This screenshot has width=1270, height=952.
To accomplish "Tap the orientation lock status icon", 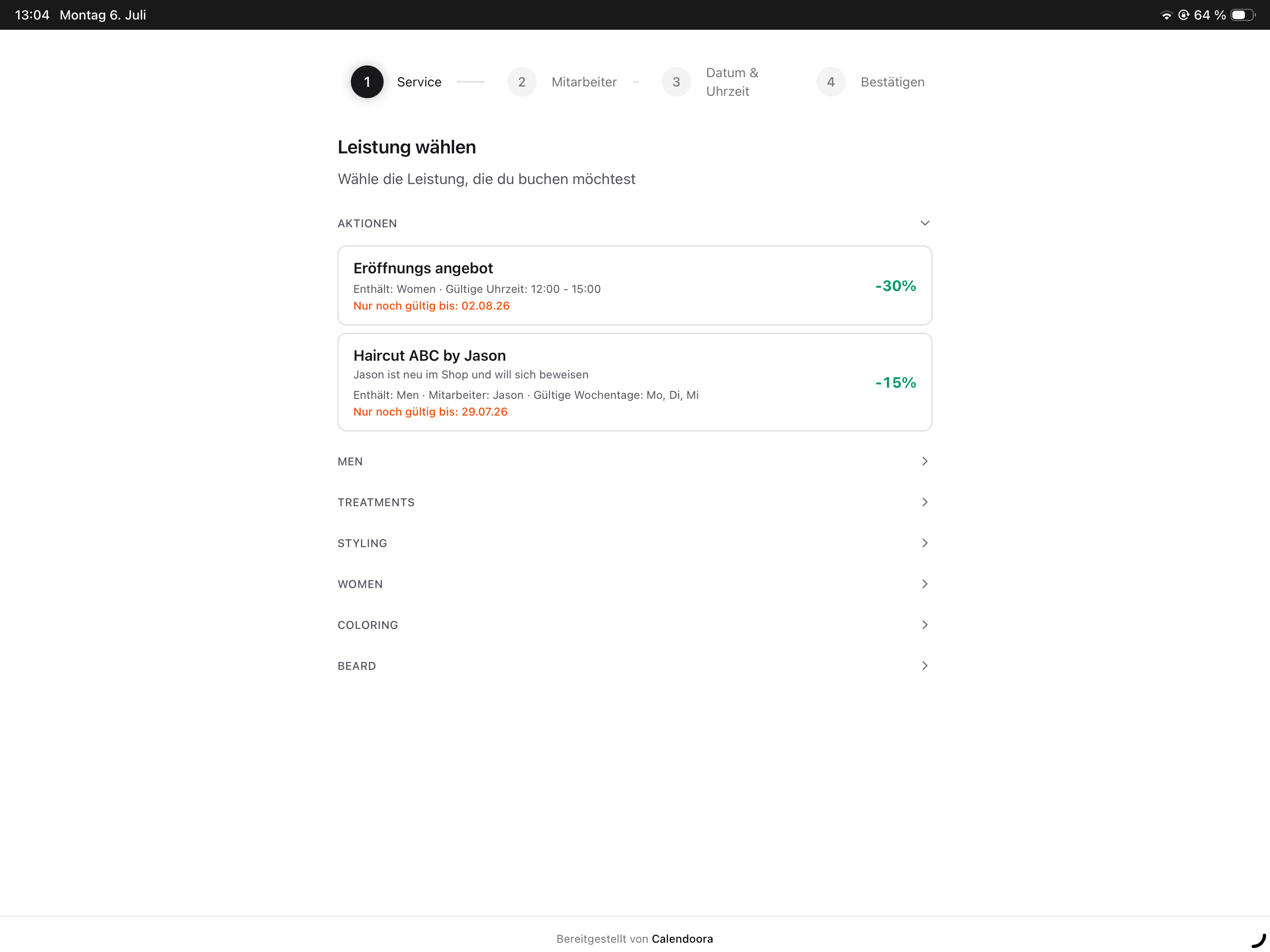I will coord(1184,15).
